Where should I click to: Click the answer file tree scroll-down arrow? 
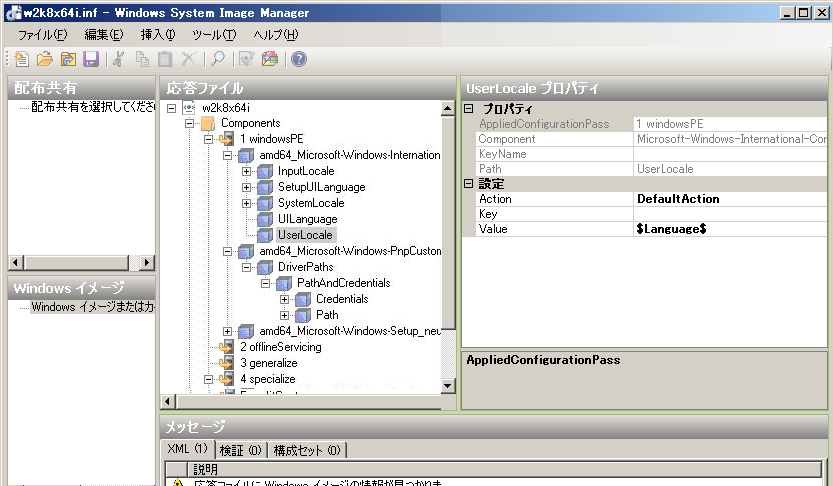(449, 384)
